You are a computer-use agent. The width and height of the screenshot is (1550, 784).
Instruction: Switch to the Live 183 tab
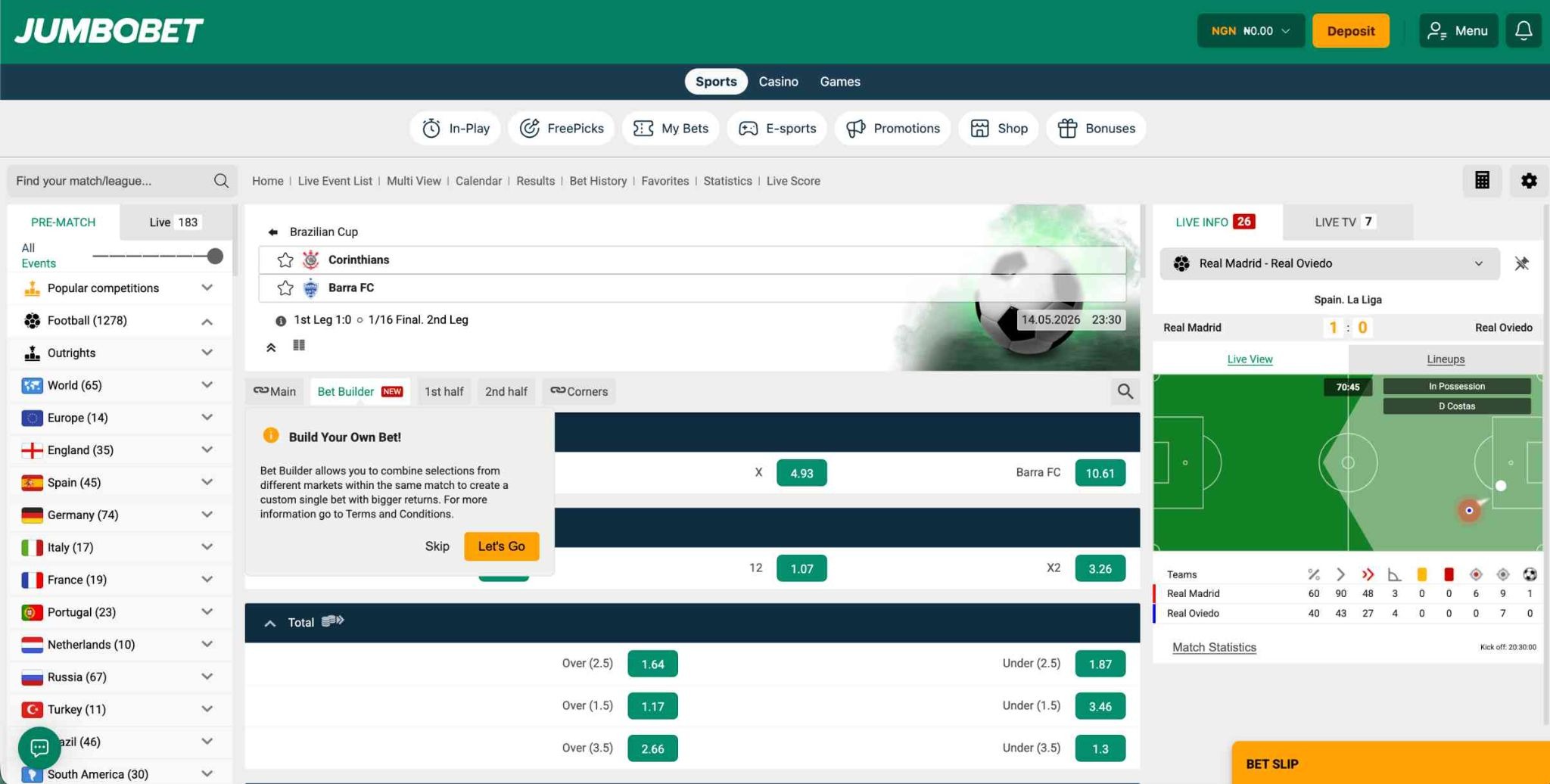[x=174, y=222]
